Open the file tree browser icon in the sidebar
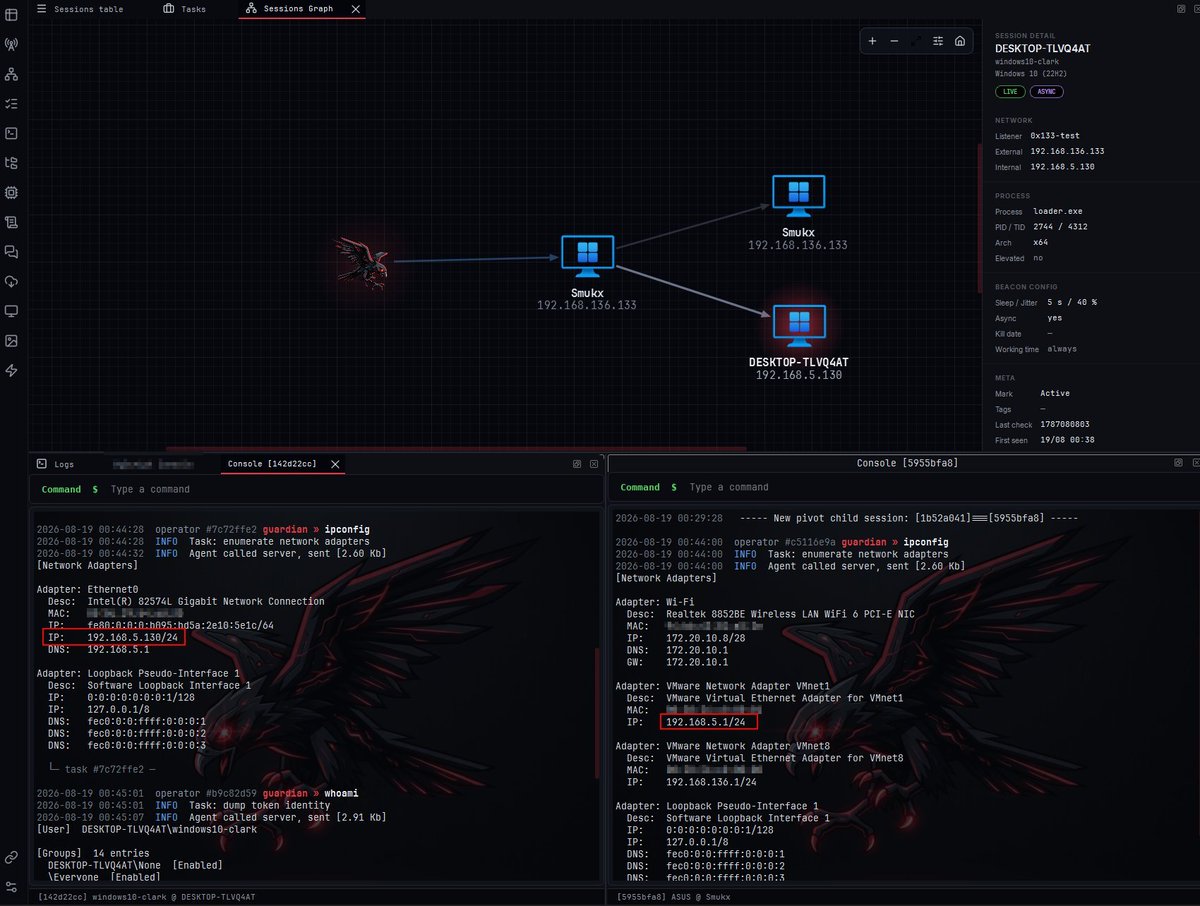This screenshot has width=1200, height=906. (x=12, y=162)
